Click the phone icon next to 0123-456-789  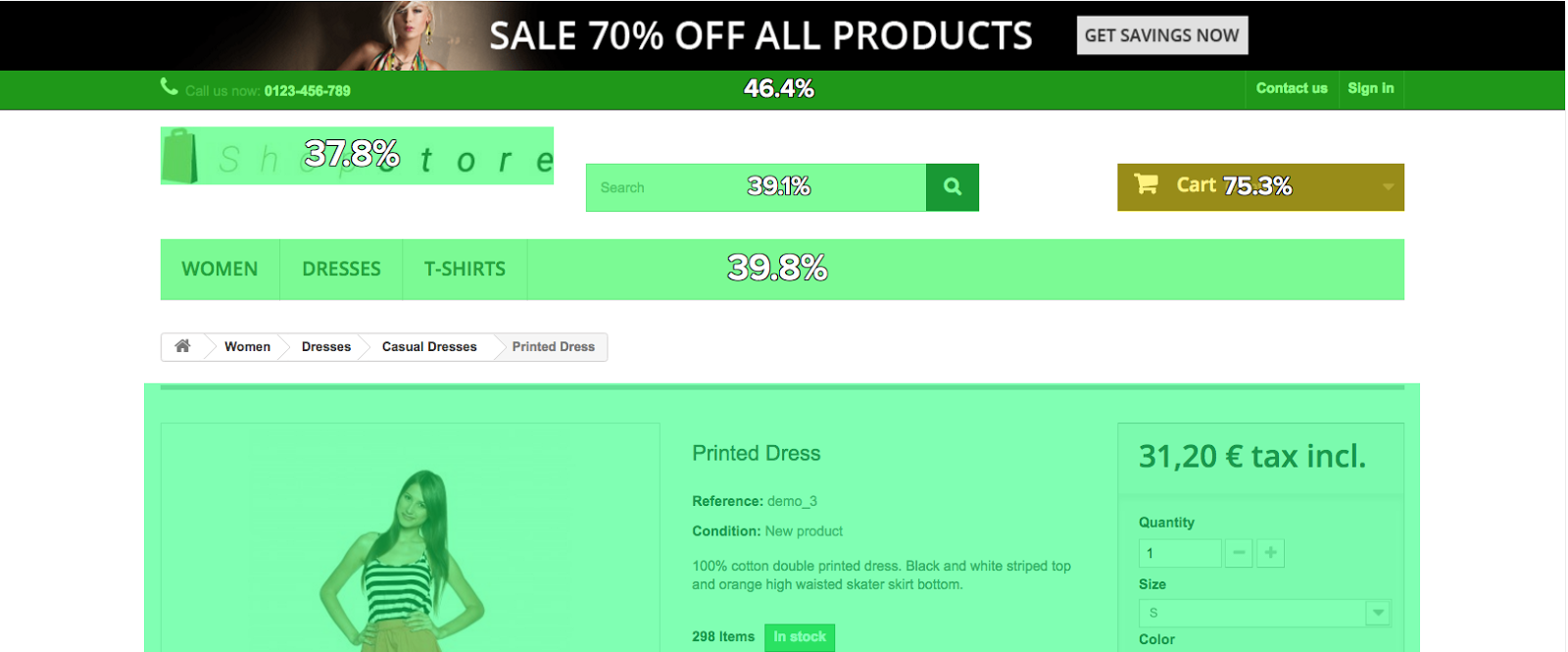tap(169, 87)
